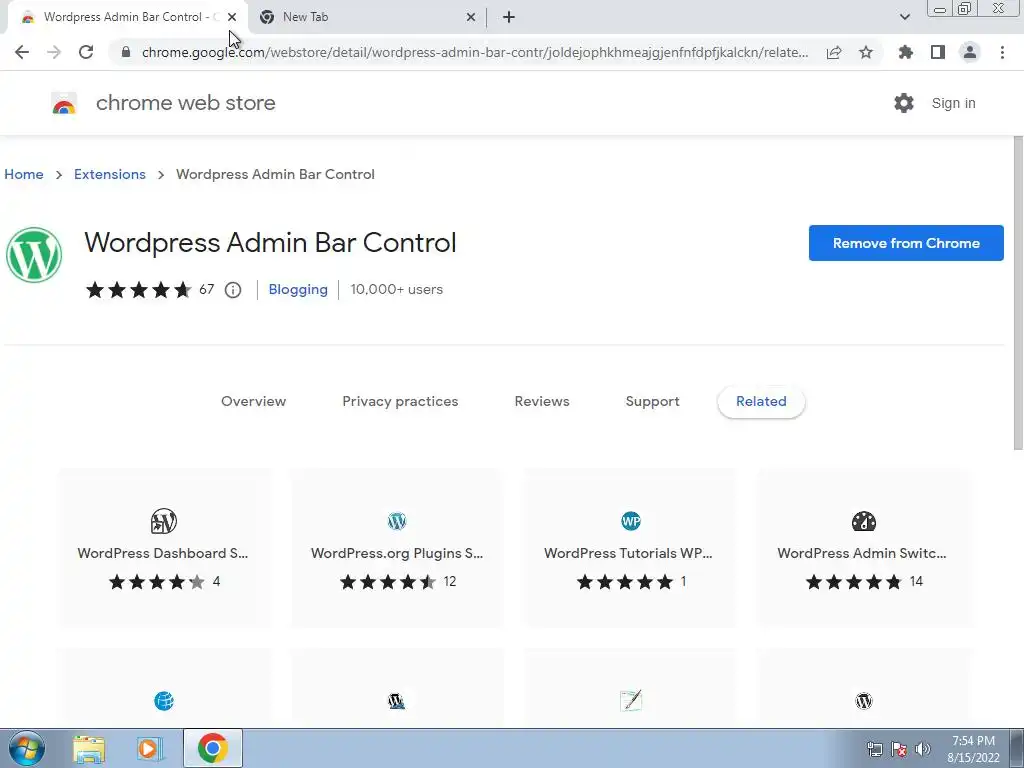
Task: Select the Related tab
Action: click(761, 402)
